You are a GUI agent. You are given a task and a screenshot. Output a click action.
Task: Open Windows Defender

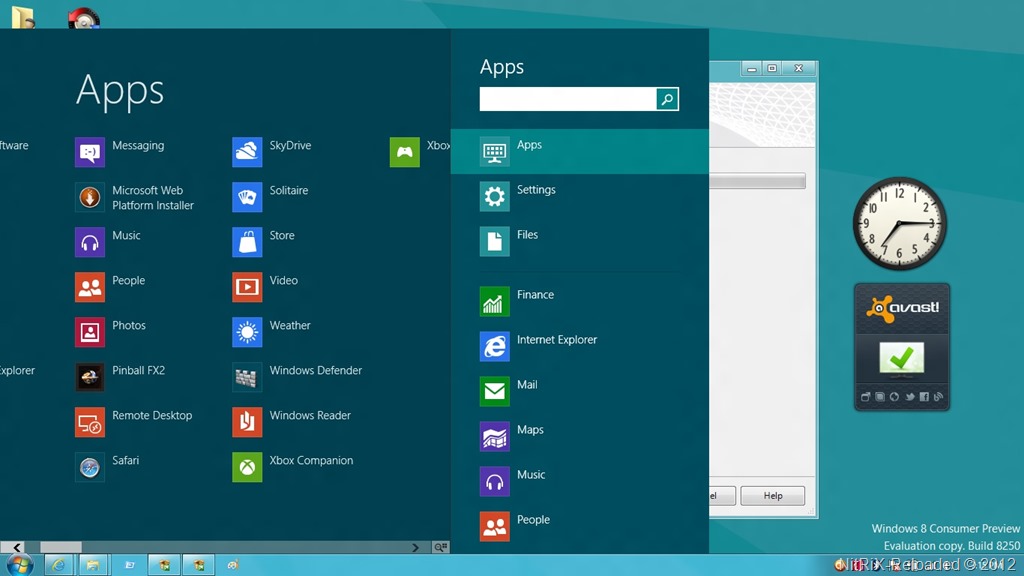[x=247, y=377]
